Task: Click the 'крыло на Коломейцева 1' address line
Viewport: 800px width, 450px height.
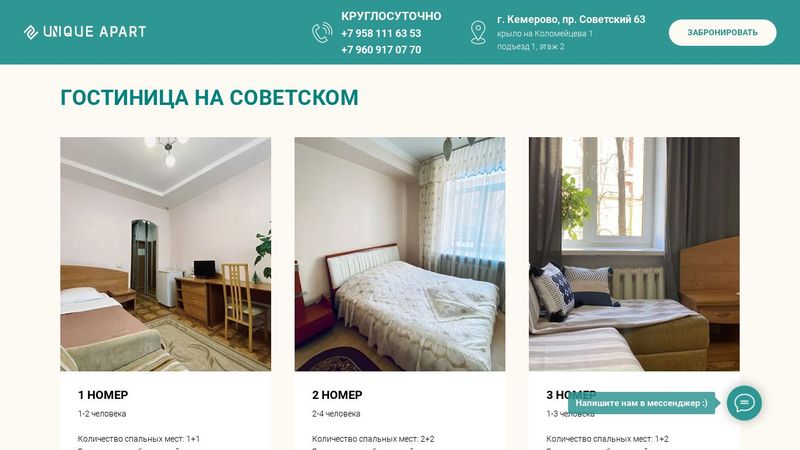Action: tap(545, 34)
